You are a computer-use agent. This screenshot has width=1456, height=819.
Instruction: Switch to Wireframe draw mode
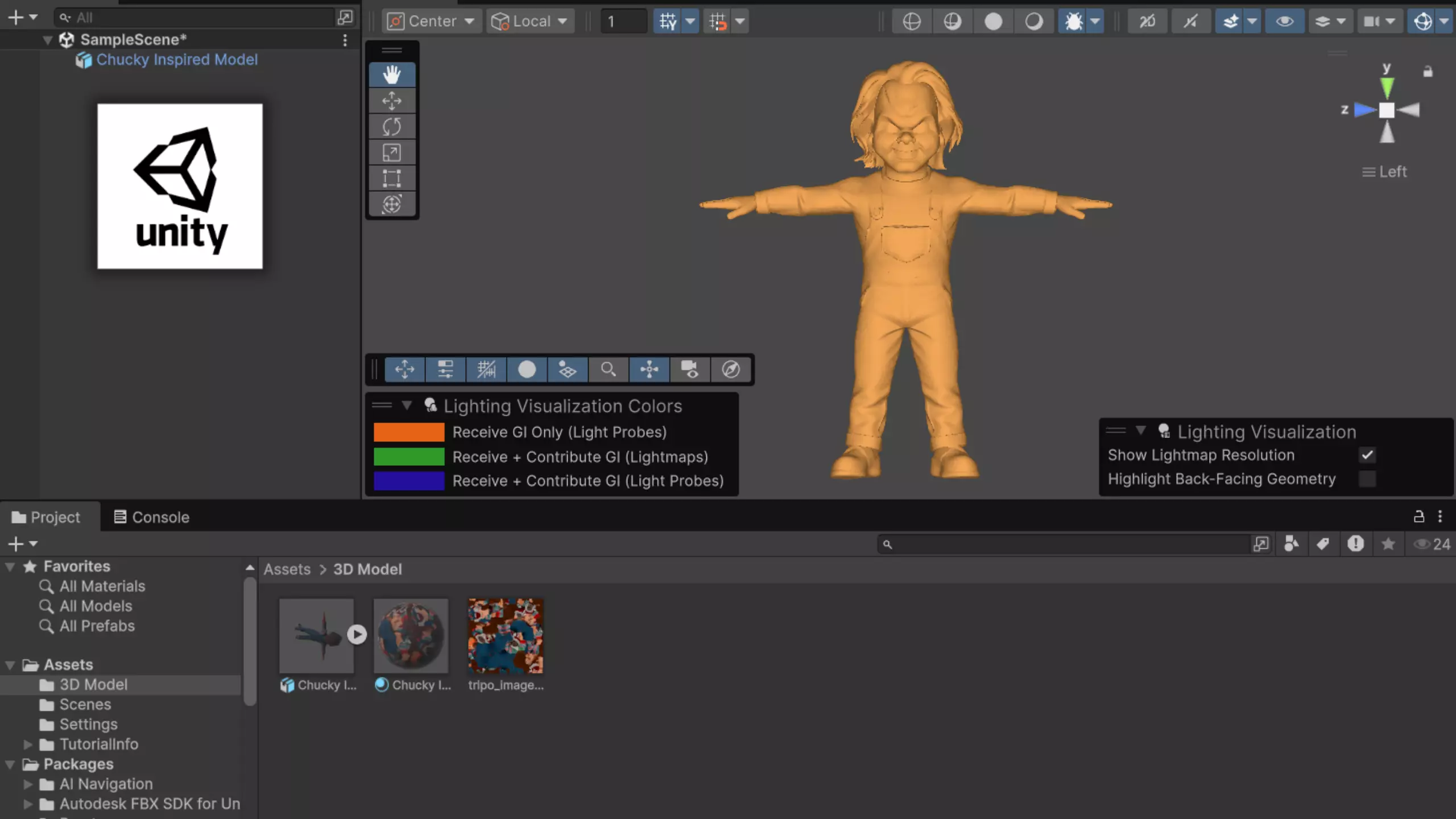pyautogui.click(x=912, y=21)
